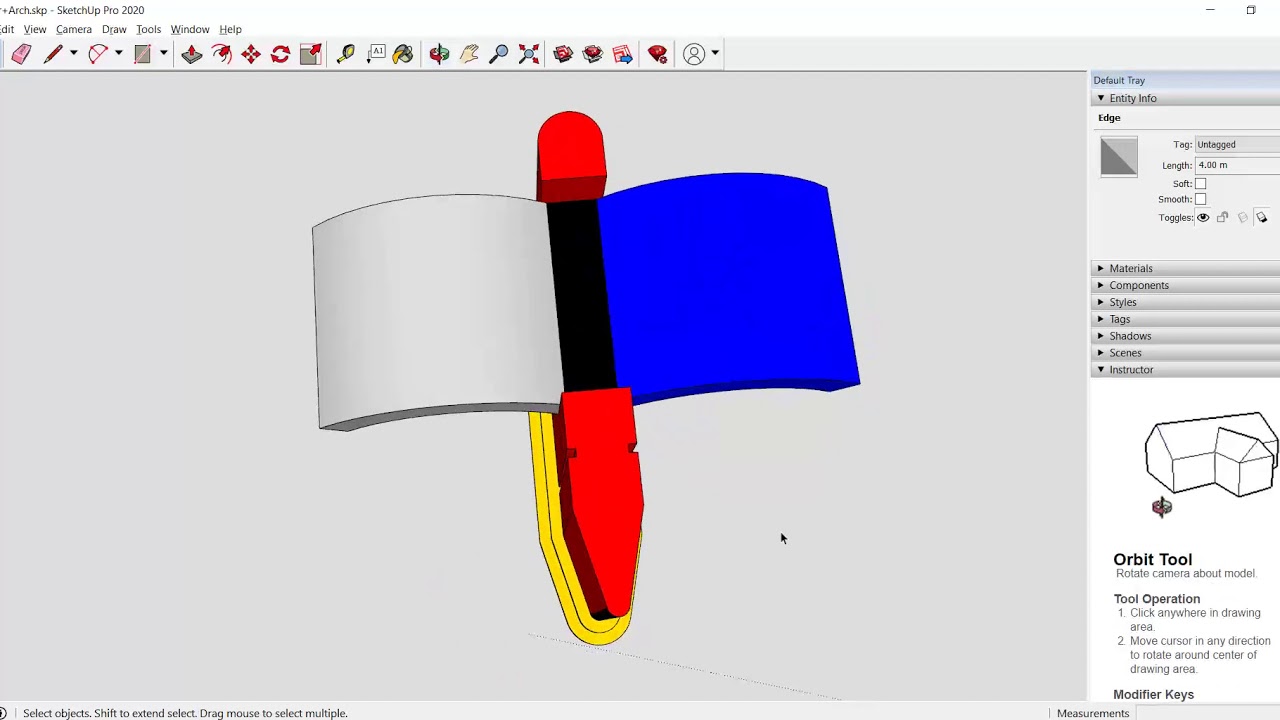Click the Modifier Keys heading
This screenshot has width=1280, height=720.
[x=1153, y=694]
